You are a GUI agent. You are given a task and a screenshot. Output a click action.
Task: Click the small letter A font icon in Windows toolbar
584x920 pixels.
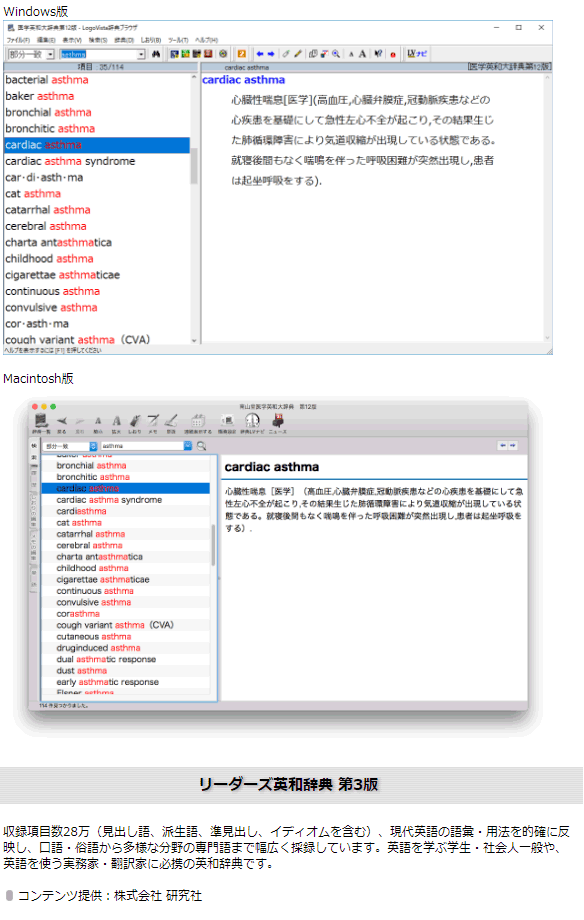(x=351, y=54)
